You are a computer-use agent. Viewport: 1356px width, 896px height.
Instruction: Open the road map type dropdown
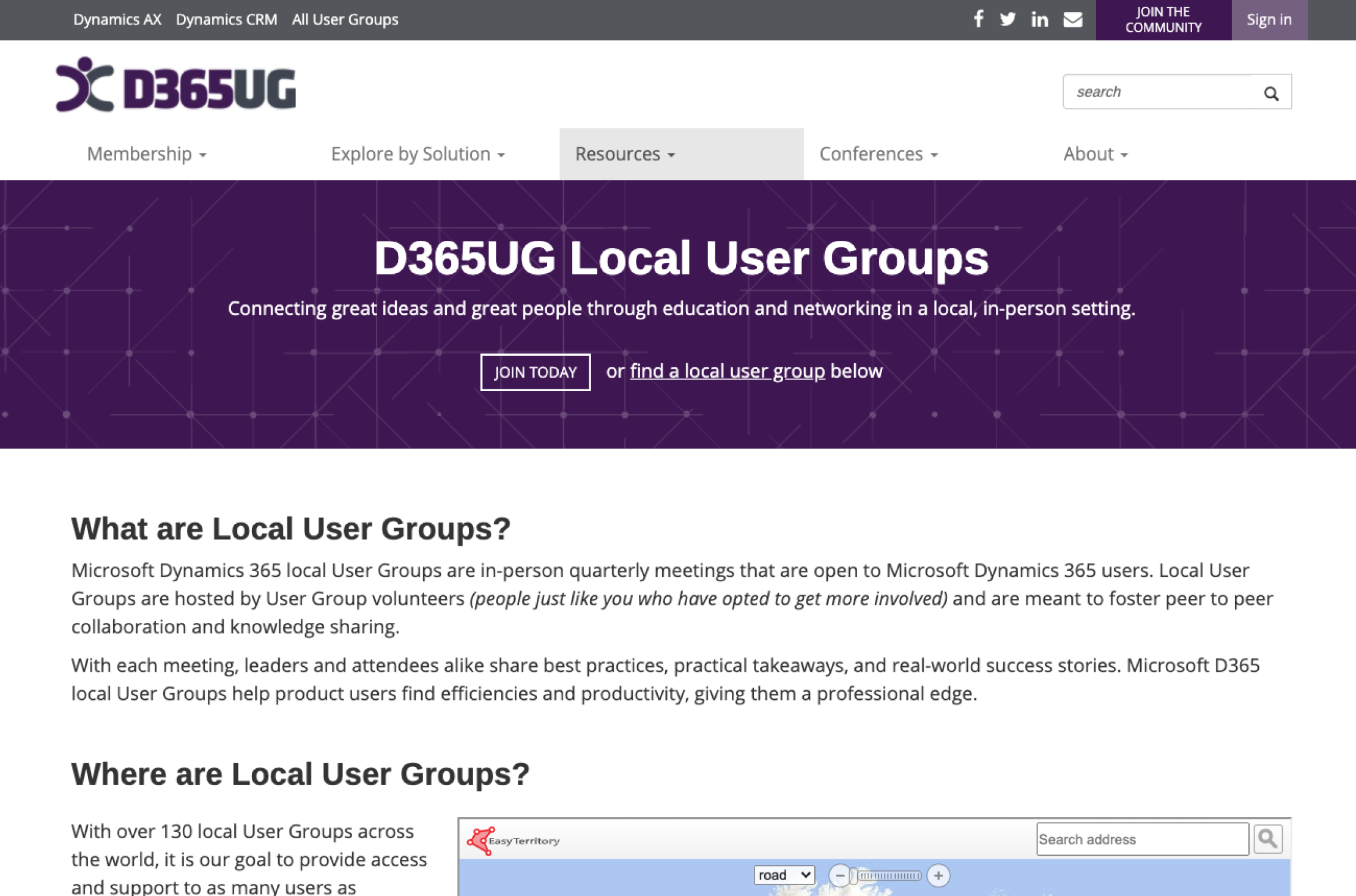pos(784,875)
